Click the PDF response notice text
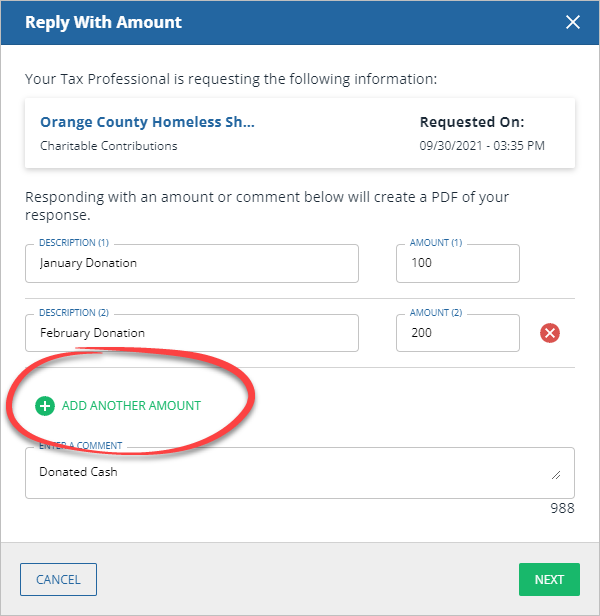The height and width of the screenshot is (616, 600). pyautogui.click(x=267, y=206)
